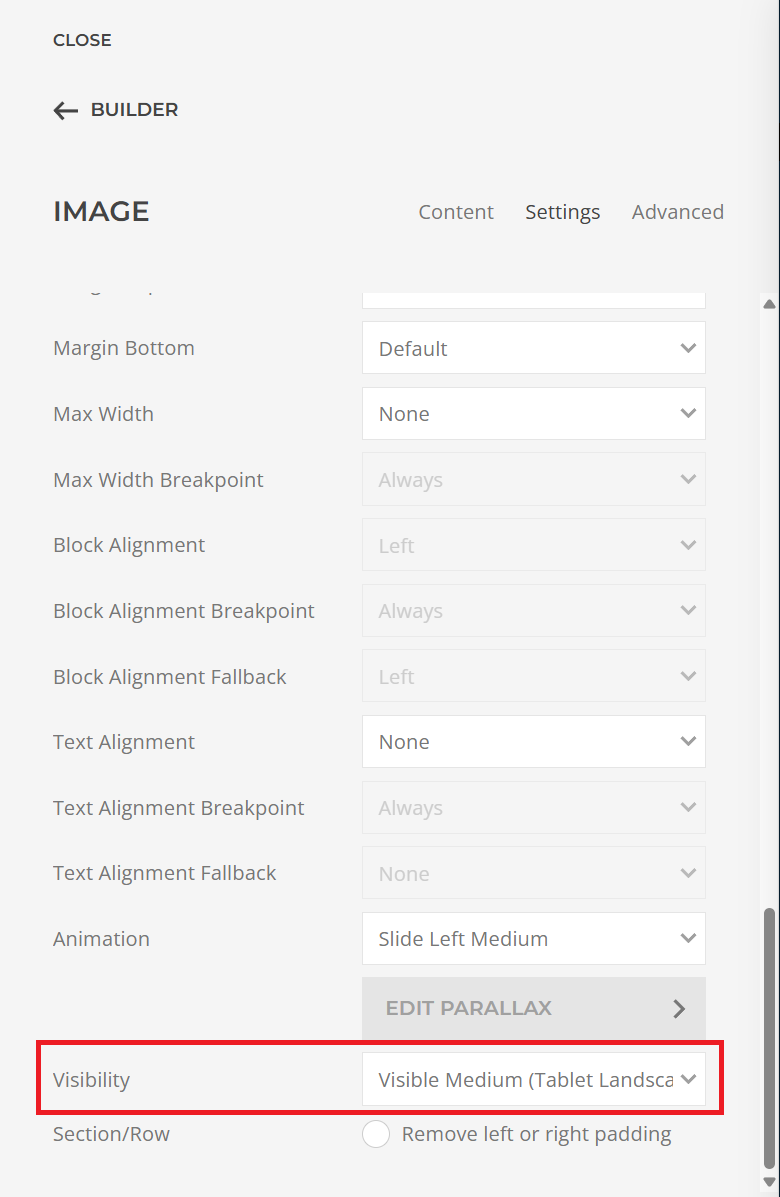
Task: Click the Text Alignment Fallback dropdown
Action: pyautogui.click(x=533, y=873)
